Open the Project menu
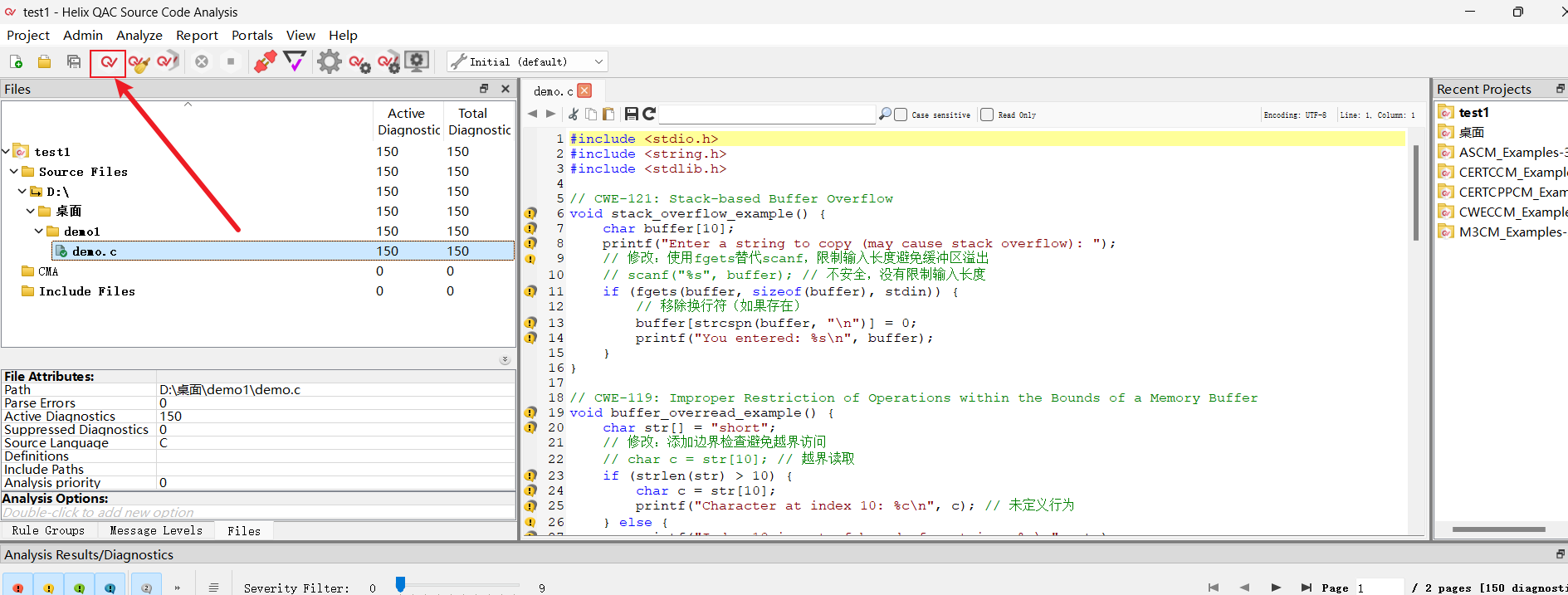The height and width of the screenshot is (595, 1568). (28, 35)
